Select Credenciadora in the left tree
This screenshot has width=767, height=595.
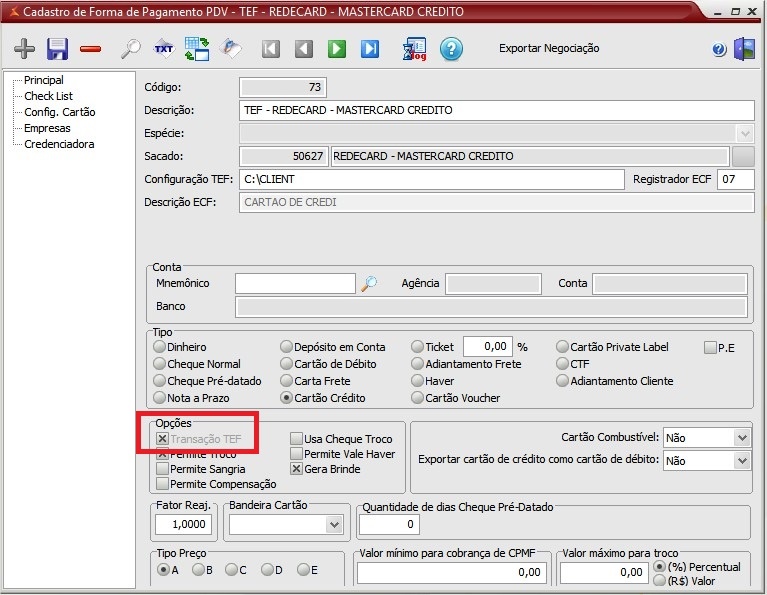(x=59, y=144)
